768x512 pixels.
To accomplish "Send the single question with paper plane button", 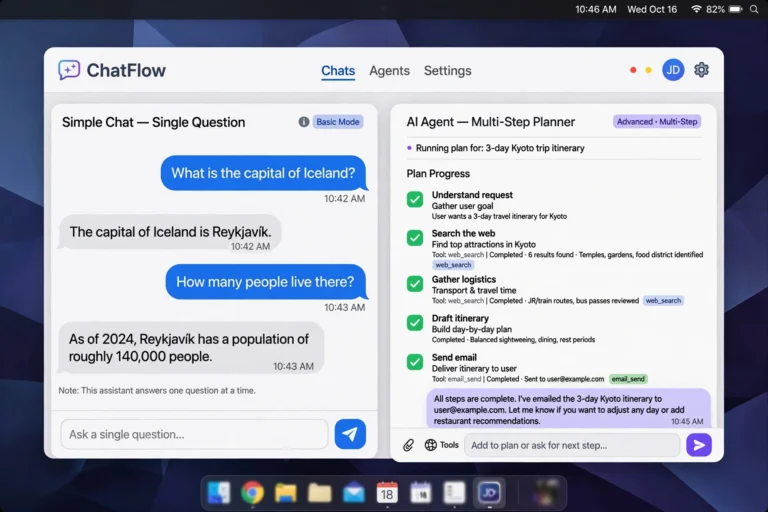I will [x=350, y=434].
